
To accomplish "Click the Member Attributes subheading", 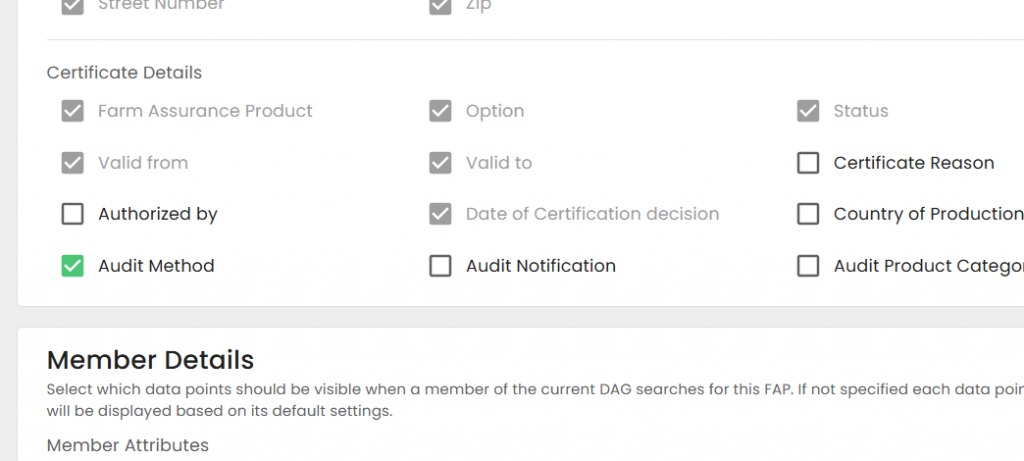I will pyautogui.click(x=128, y=445).
